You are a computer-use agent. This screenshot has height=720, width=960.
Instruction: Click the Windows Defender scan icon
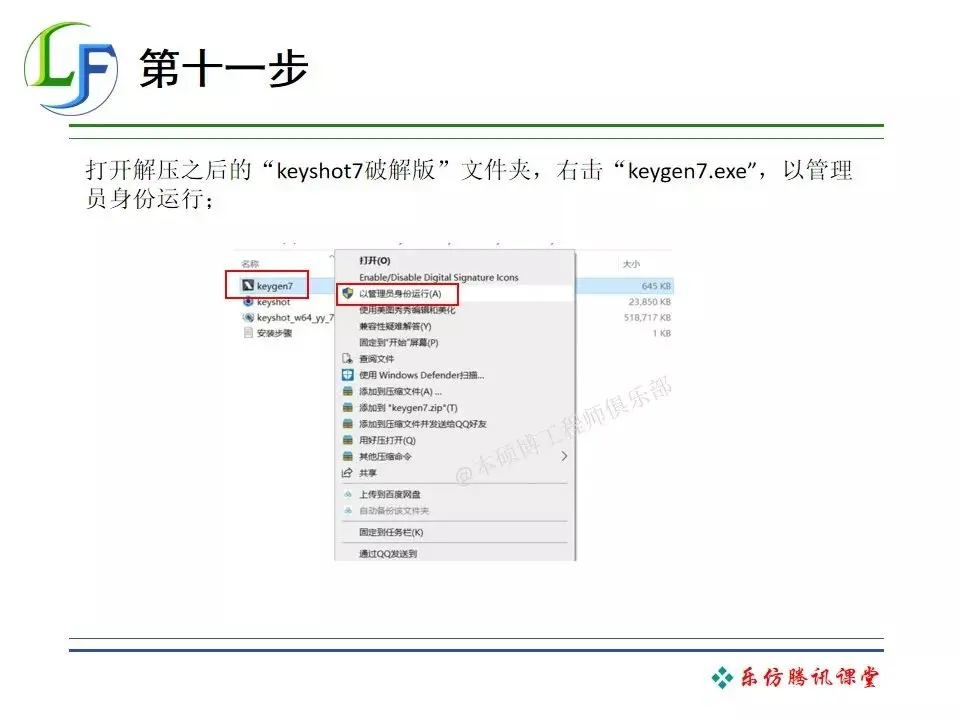348,375
